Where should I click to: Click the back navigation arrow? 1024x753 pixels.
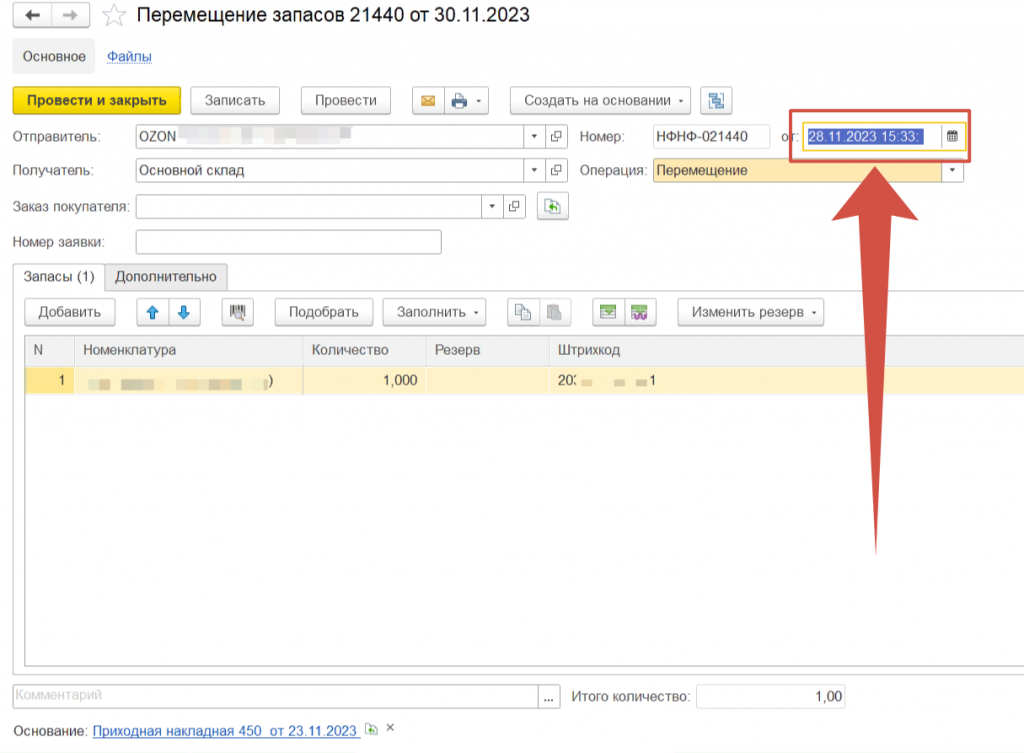(x=33, y=15)
